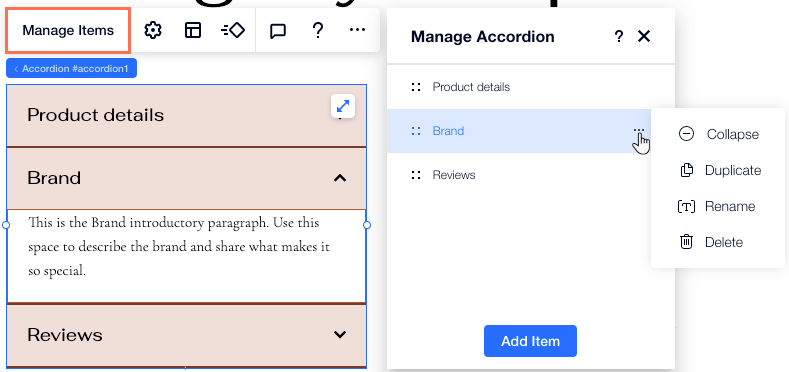The height and width of the screenshot is (372, 789).
Task: Click the Reviews accordion header title
Action: pyautogui.click(x=65, y=335)
